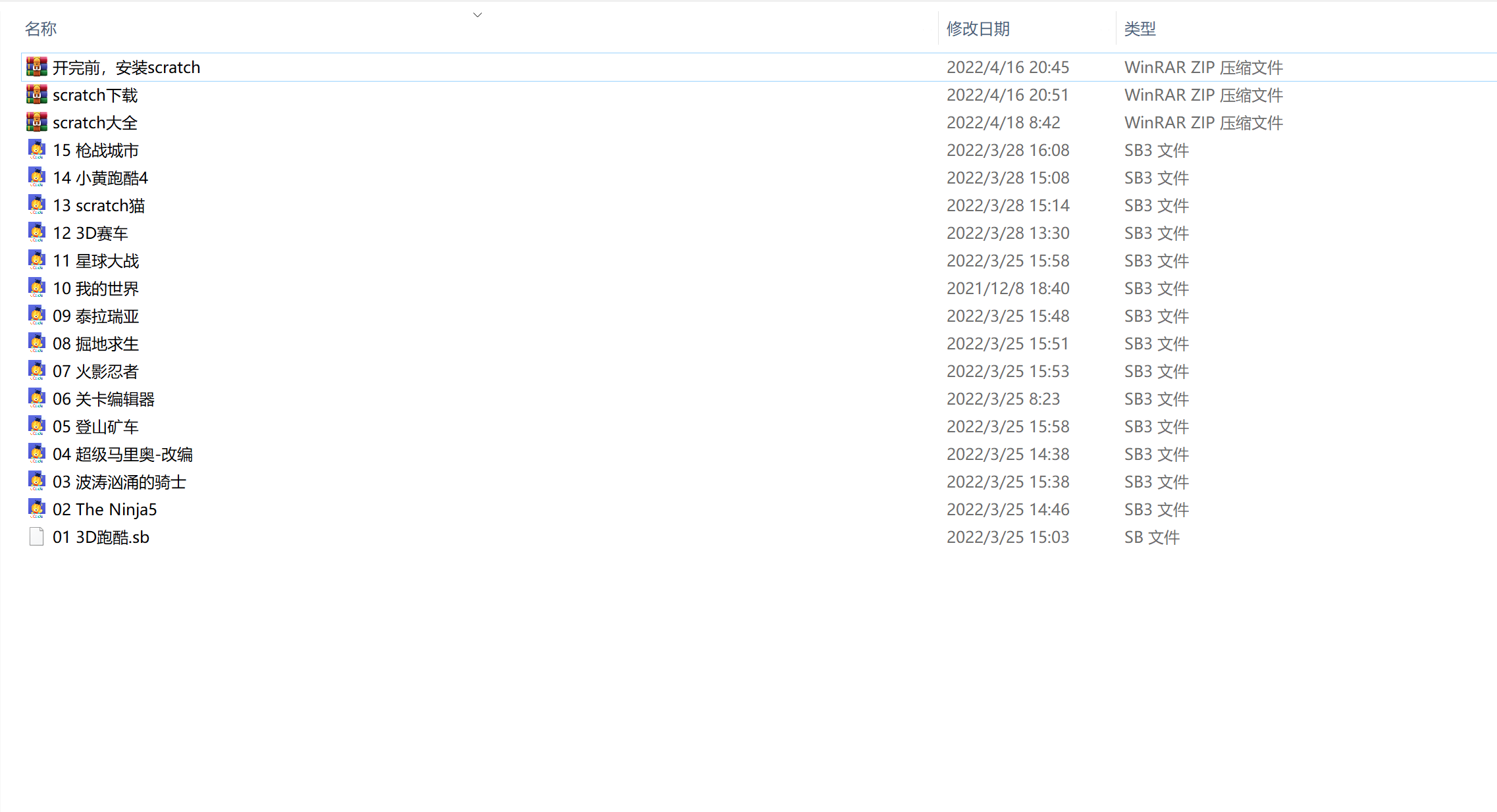Click date 2022/3/25 15:38
This screenshot has width=1497, height=812.
point(1008,482)
